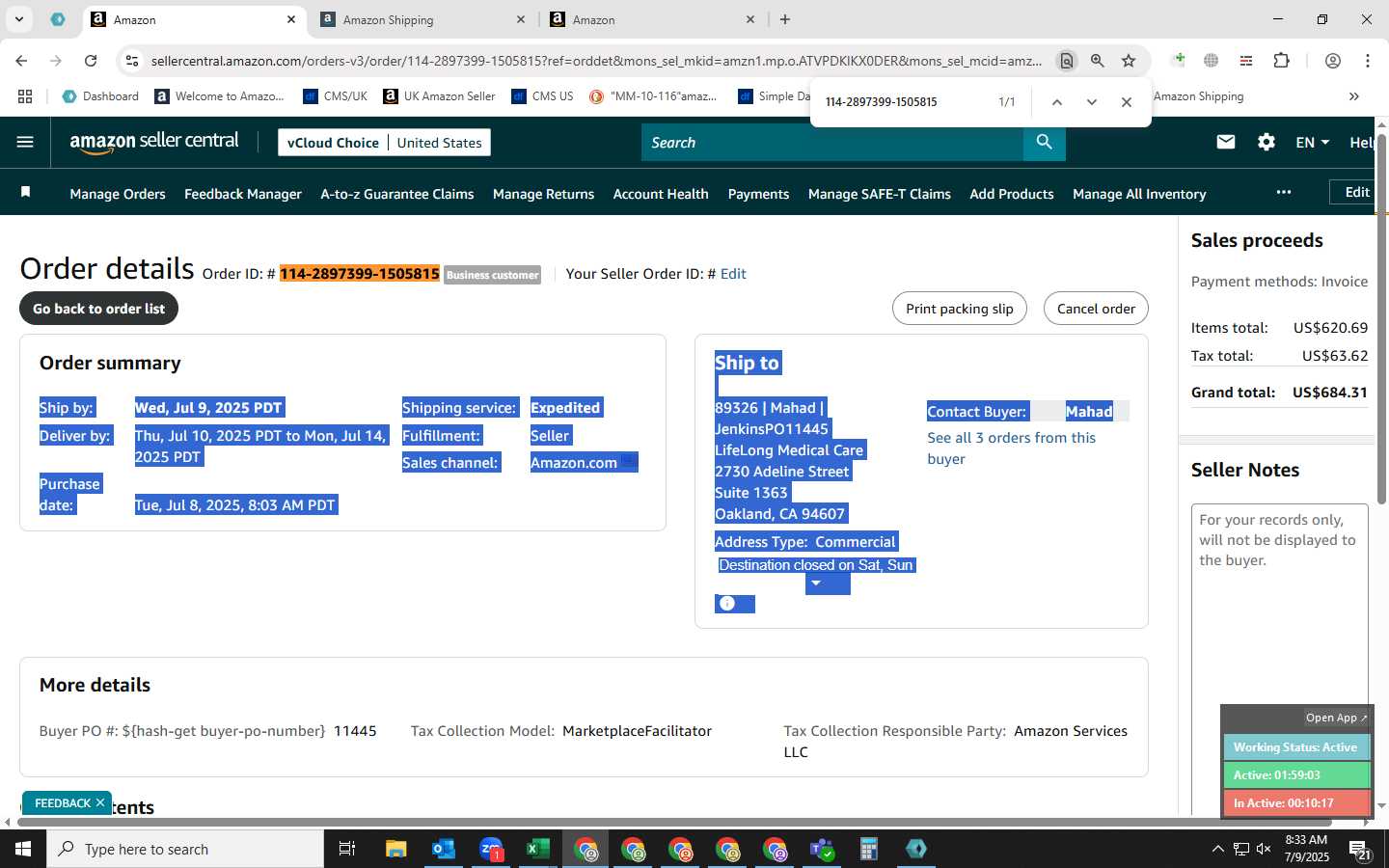Open Feedback Manager

click(x=243, y=194)
